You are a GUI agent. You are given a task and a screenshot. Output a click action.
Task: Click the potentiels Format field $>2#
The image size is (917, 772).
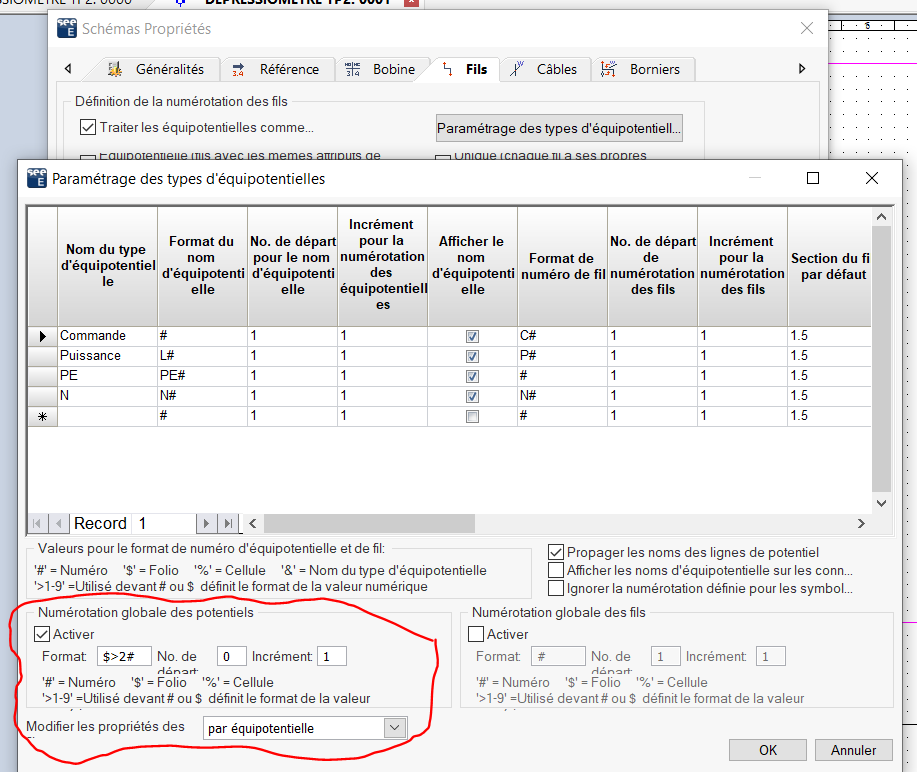click(123, 657)
